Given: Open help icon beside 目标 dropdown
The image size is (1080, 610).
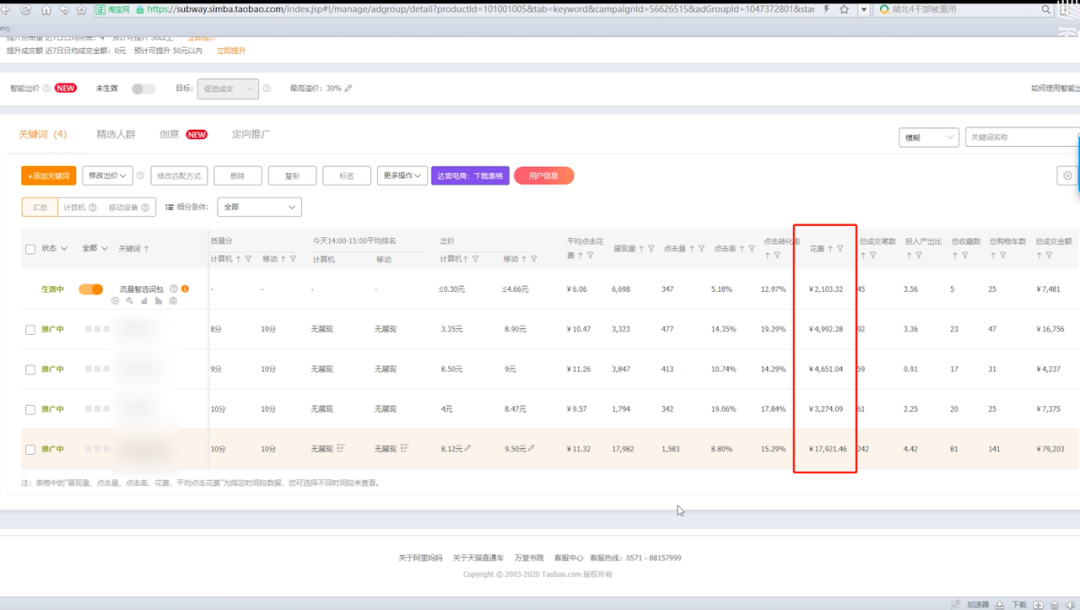Looking at the screenshot, I should point(267,88).
